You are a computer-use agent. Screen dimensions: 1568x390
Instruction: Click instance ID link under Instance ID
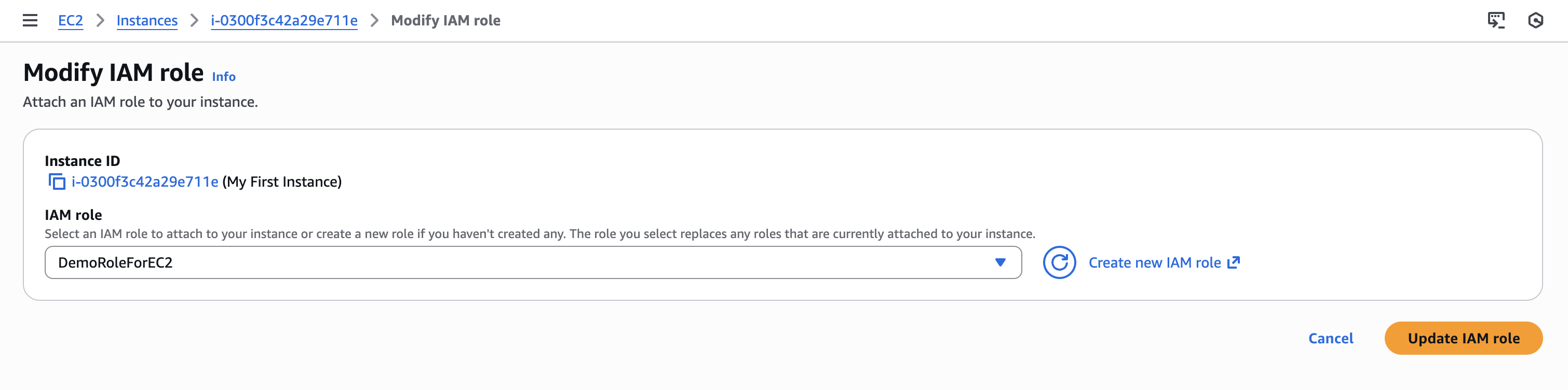[145, 182]
